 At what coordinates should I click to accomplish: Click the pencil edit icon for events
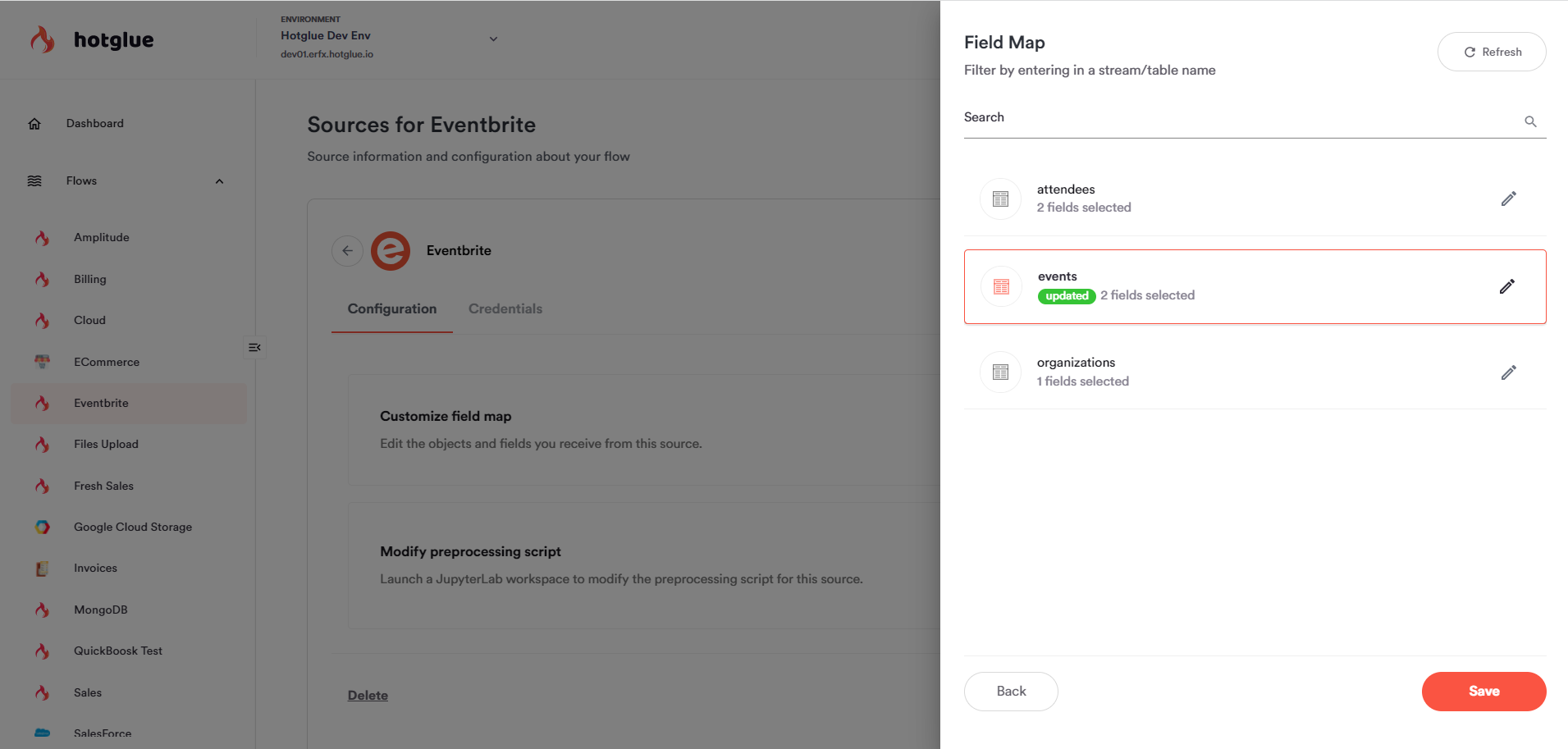(x=1507, y=286)
